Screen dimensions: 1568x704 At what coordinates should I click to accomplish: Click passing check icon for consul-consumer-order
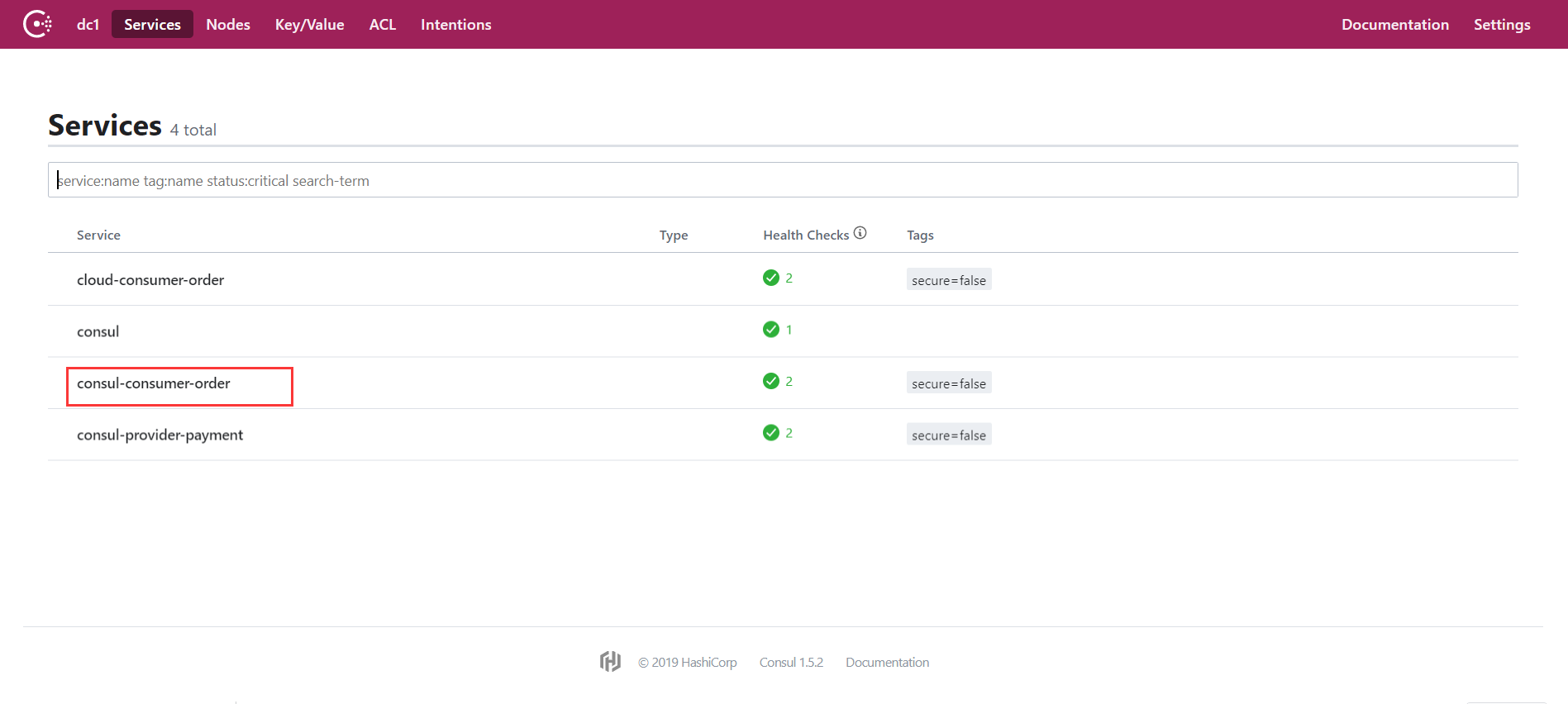[771, 381]
